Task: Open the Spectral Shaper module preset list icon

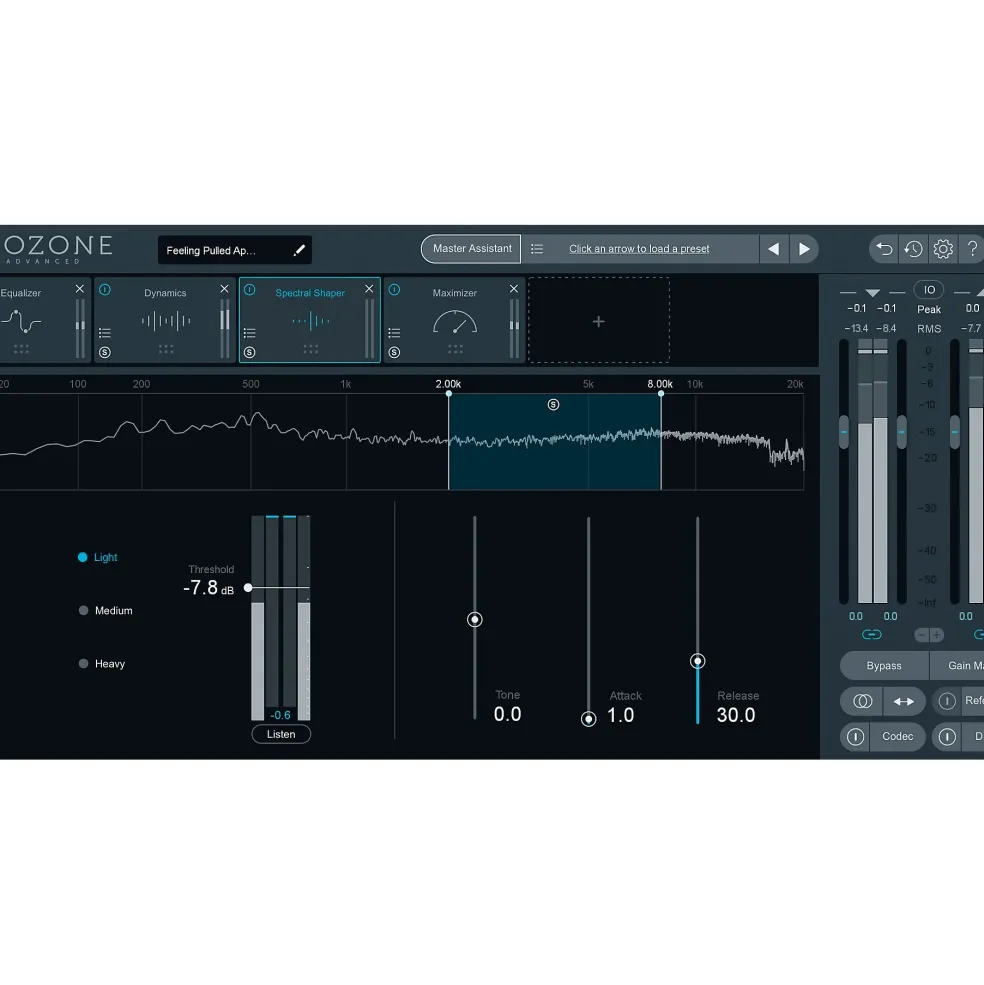Action: [249, 332]
